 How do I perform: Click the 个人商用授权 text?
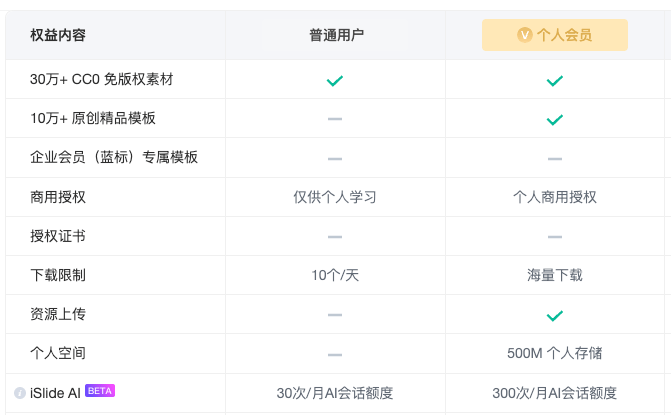coord(555,197)
